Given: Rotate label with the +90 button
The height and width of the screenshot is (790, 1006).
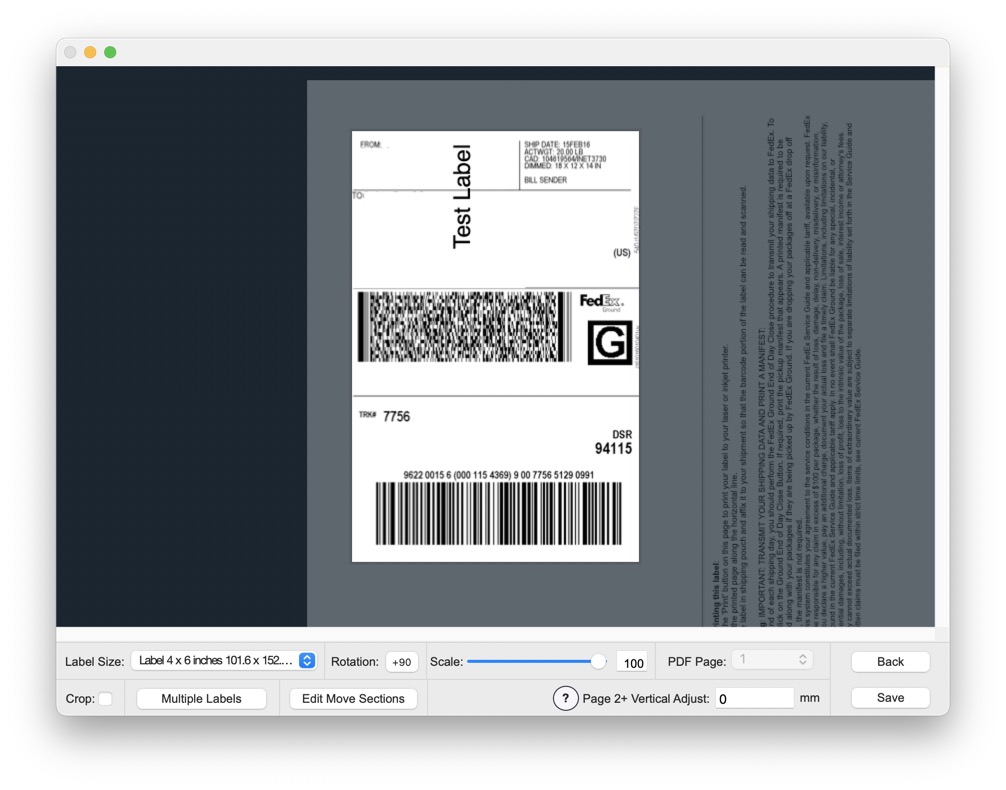Looking at the screenshot, I should pos(402,662).
